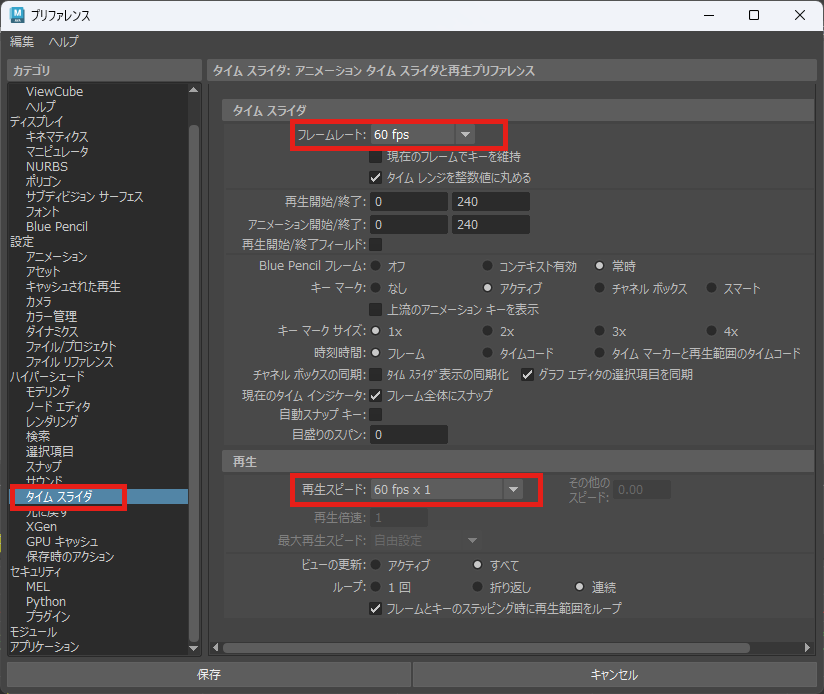This screenshot has width=824, height=694.
Task: Uncheck グラフ エディタの選択項目を同期
Action: pyautogui.click(x=527, y=375)
